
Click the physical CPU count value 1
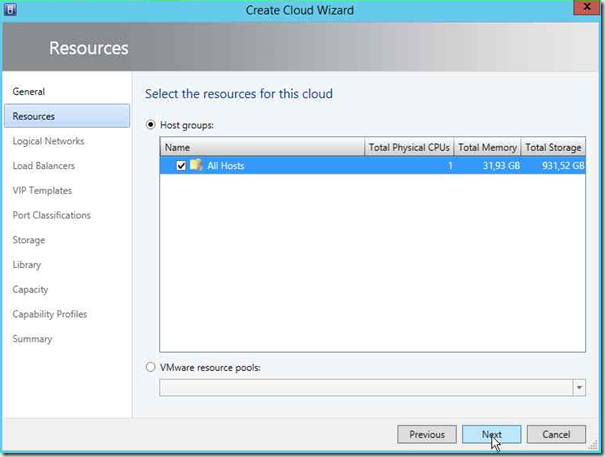point(450,166)
